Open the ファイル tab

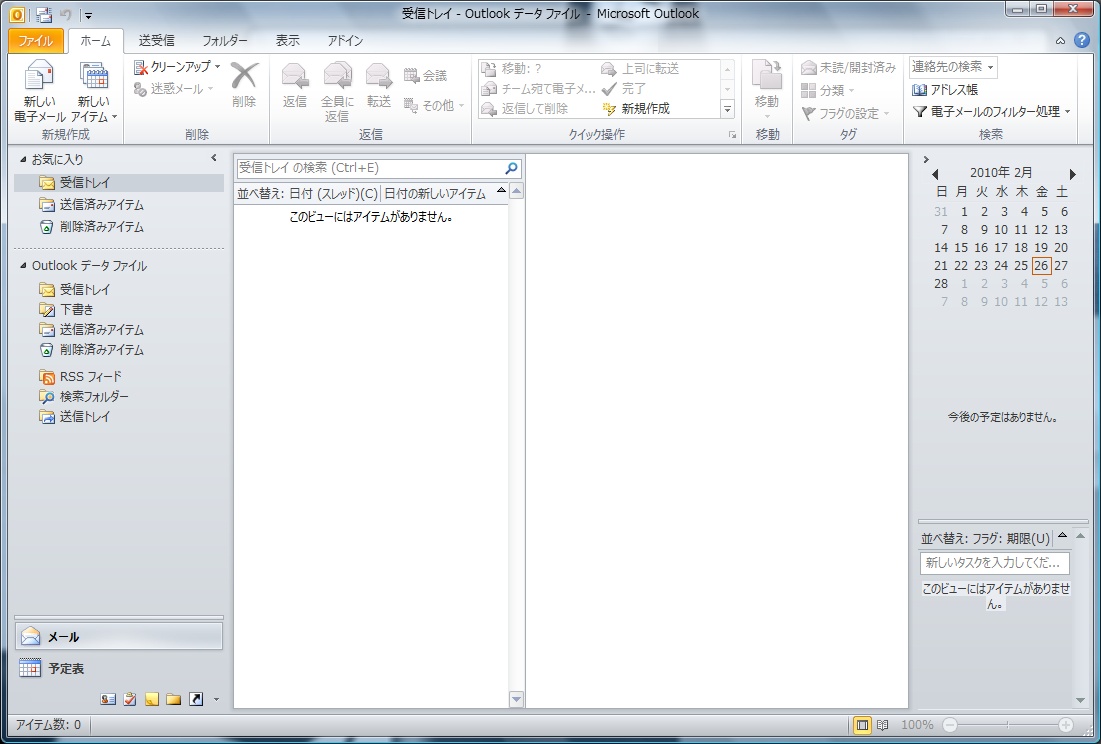click(x=36, y=41)
